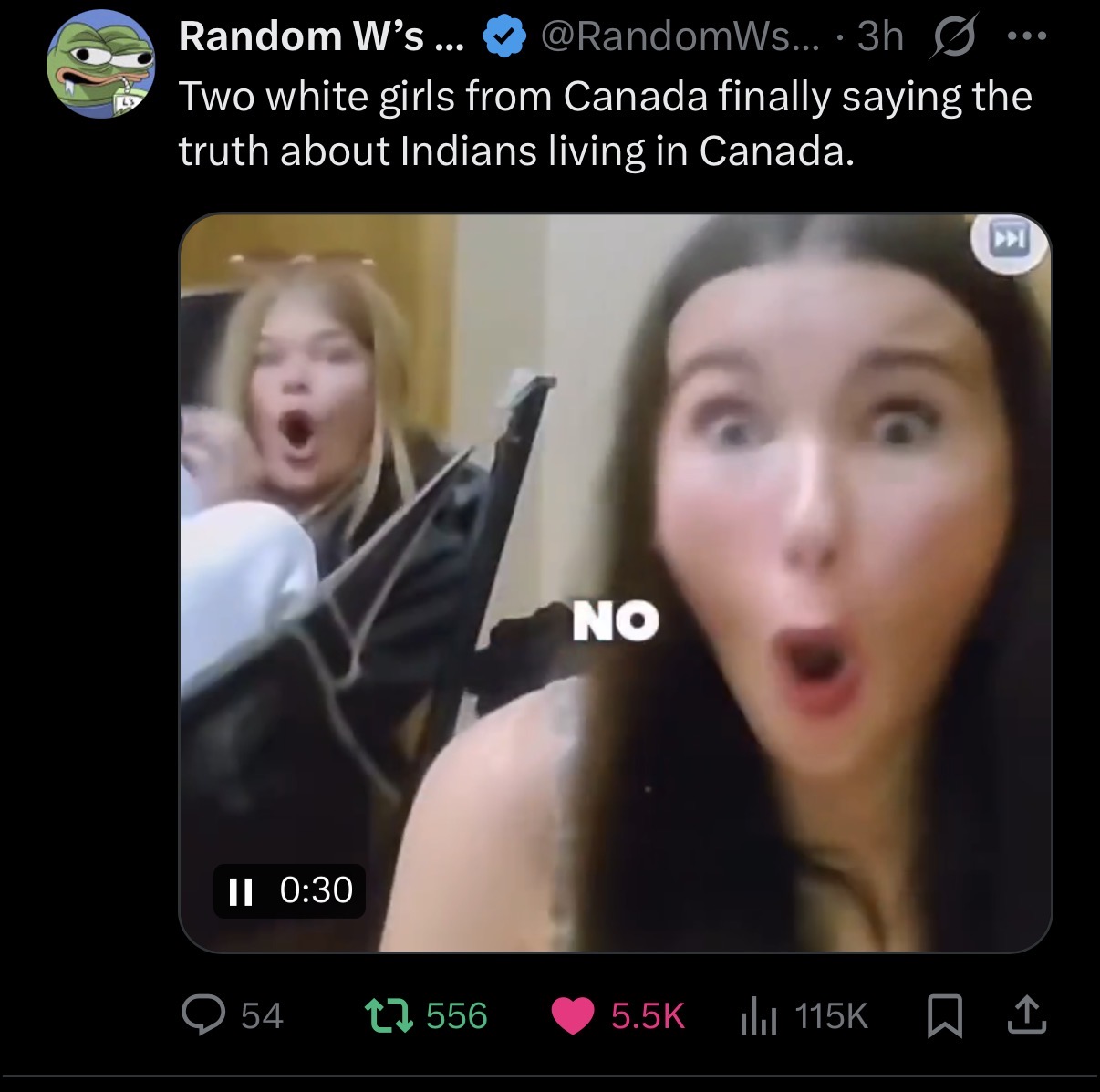Viewport: 1100px width, 1092px height.
Task: Click the blue verified badge
Action: pyautogui.click(x=504, y=37)
